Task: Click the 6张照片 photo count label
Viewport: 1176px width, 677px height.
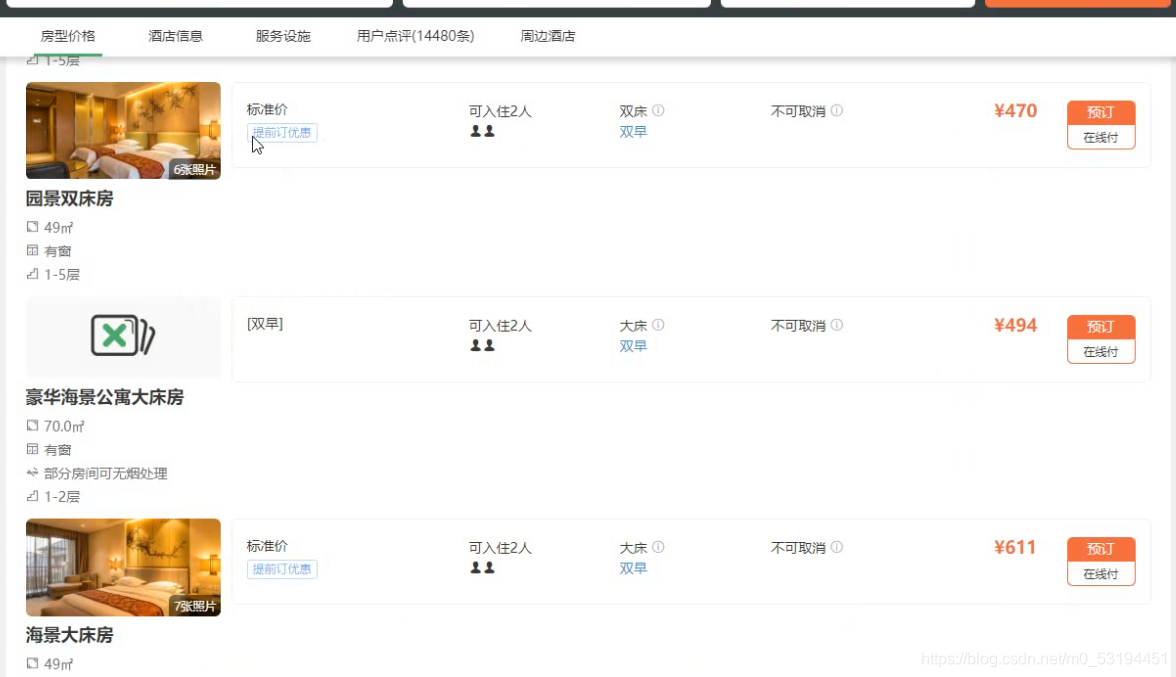Action: pyautogui.click(x=194, y=169)
